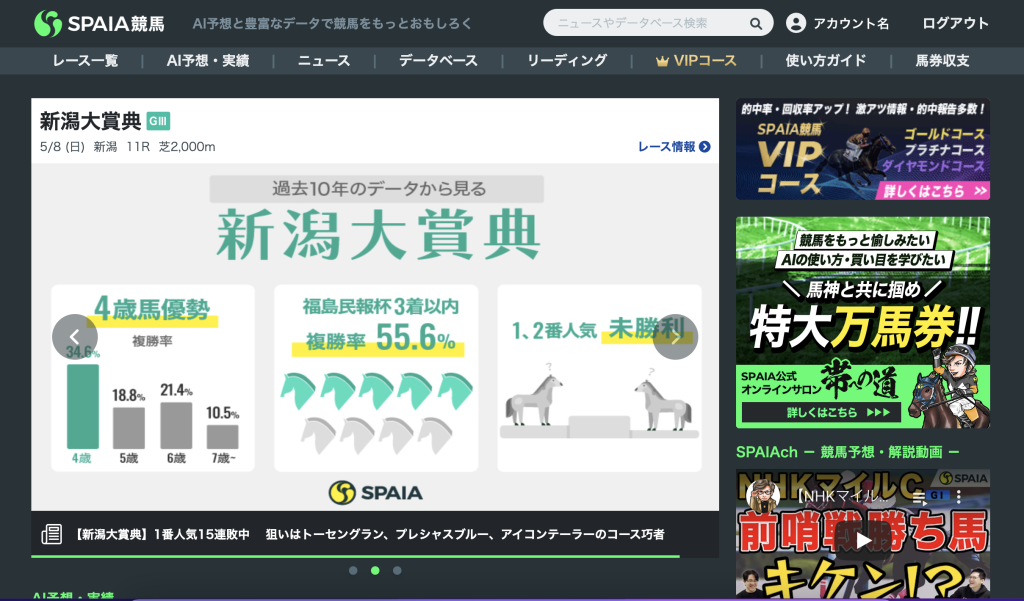Click the 1、2番人気 未勝利 card
1024x601 pixels.
click(600, 378)
